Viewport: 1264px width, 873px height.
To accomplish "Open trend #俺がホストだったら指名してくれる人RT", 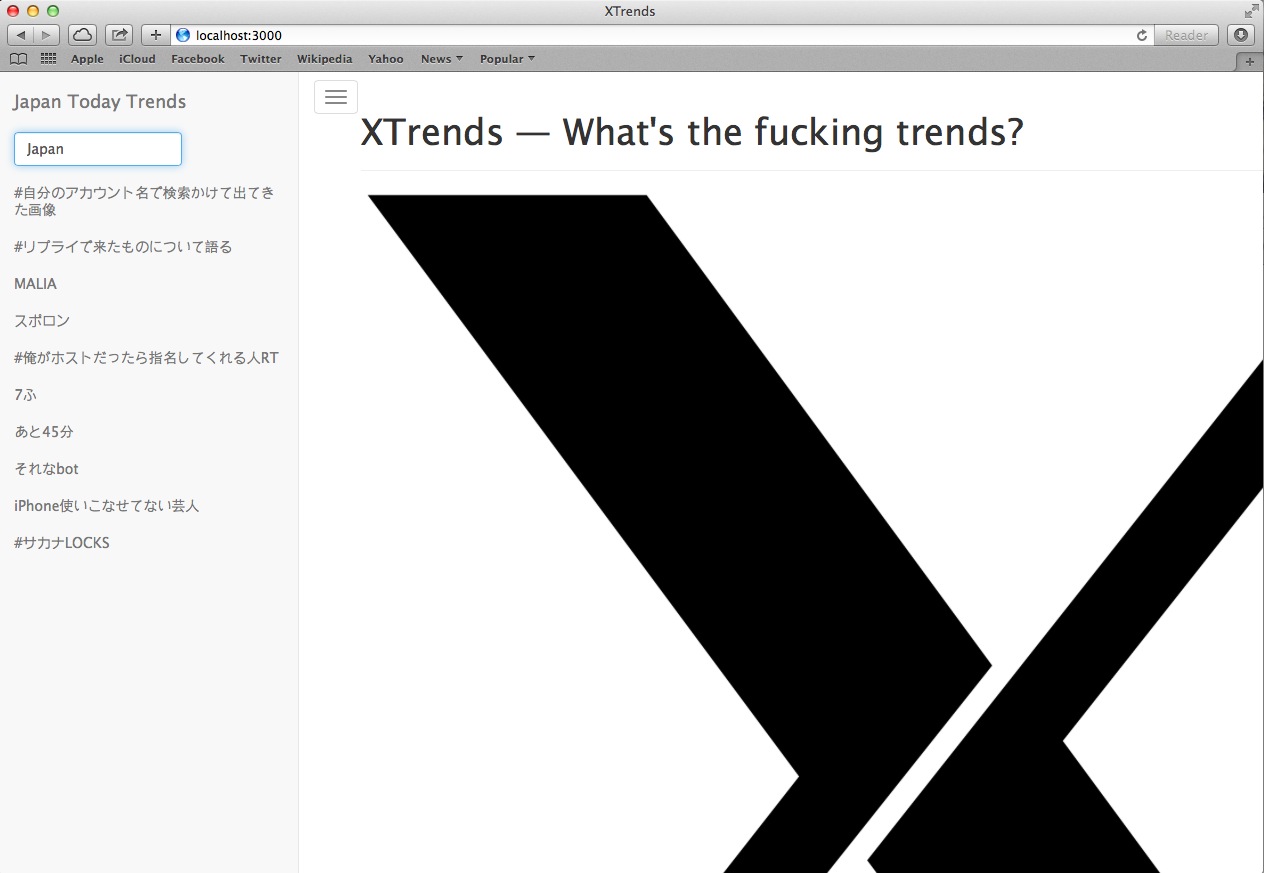I will [x=146, y=358].
